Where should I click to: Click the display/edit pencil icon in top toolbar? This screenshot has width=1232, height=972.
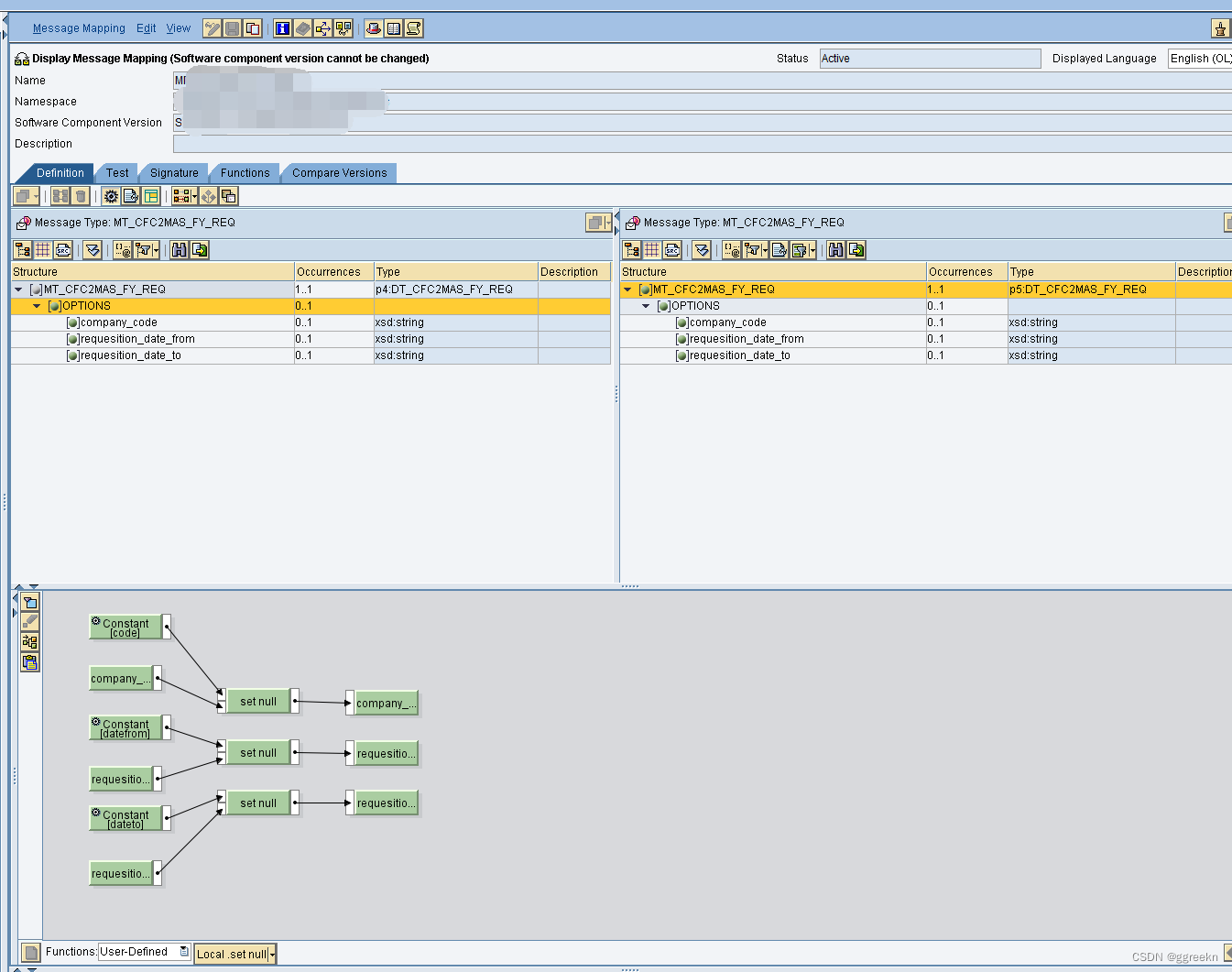[x=213, y=28]
